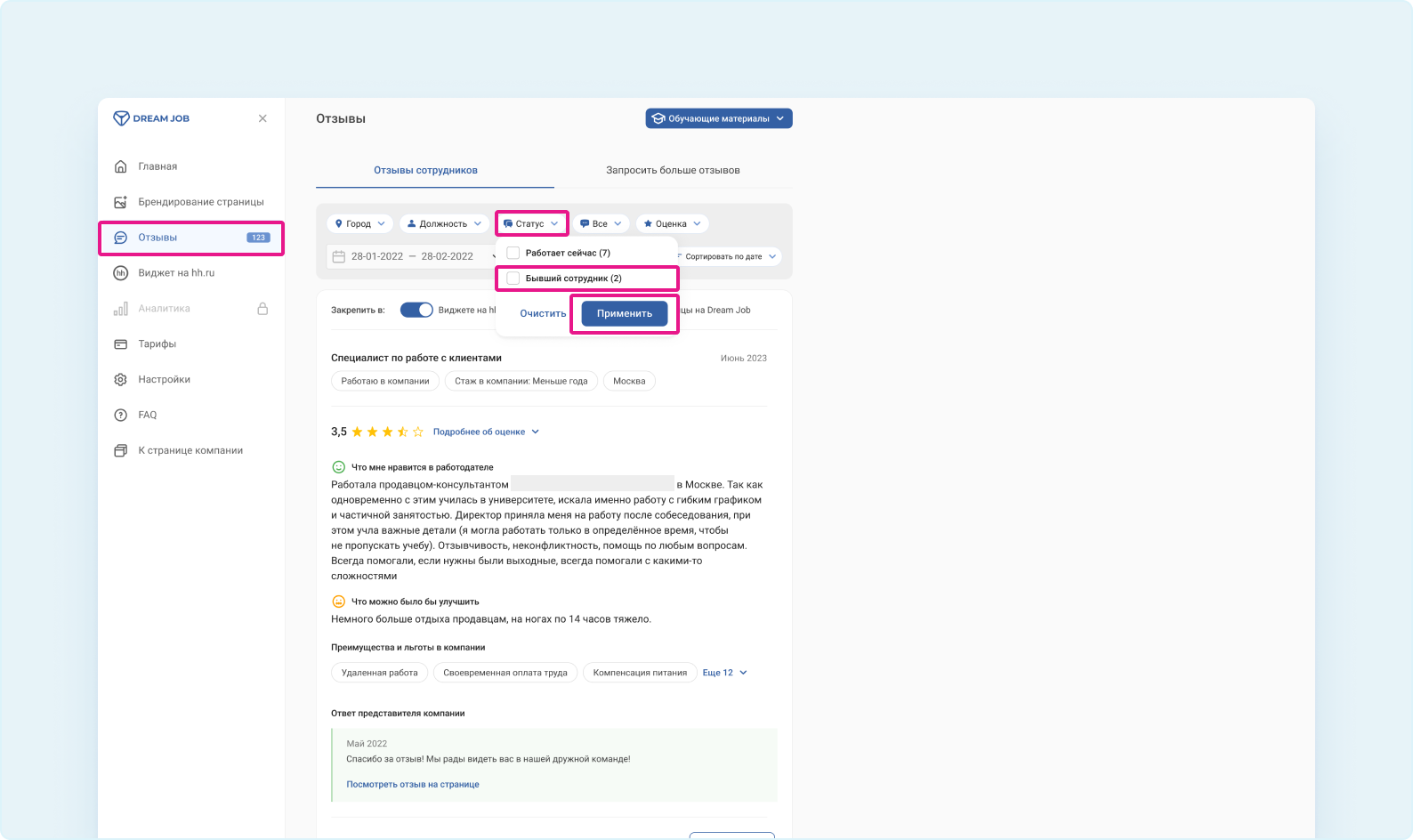
Task: Click the Специалист по работе с клиентами title
Action: (x=416, y=358)
